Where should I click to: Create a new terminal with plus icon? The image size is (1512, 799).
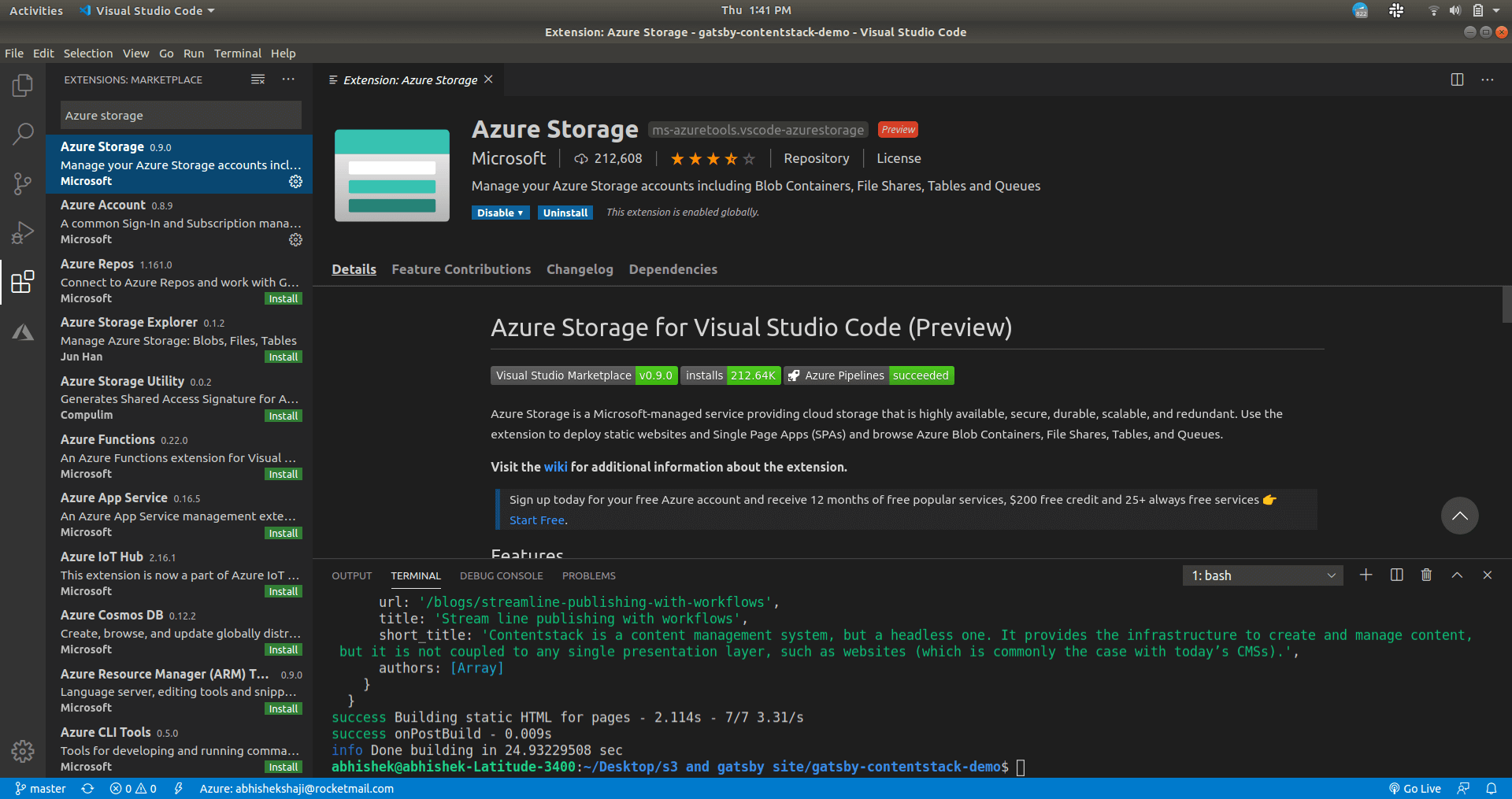point(1366,575)
